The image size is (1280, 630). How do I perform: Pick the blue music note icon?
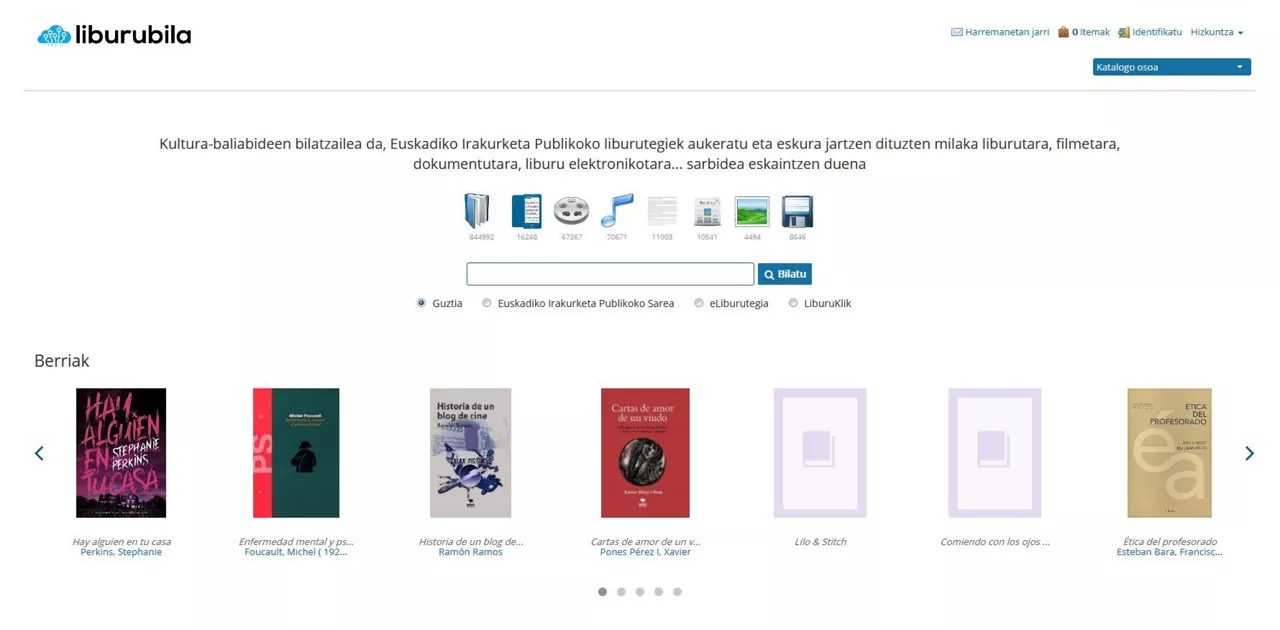coord(616,211)
